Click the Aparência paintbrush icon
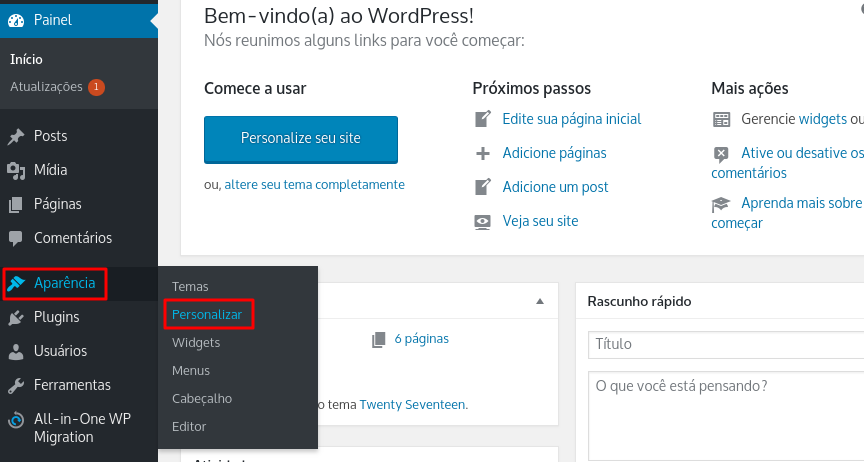The image size is (864, 462). [x=16, y=283]
